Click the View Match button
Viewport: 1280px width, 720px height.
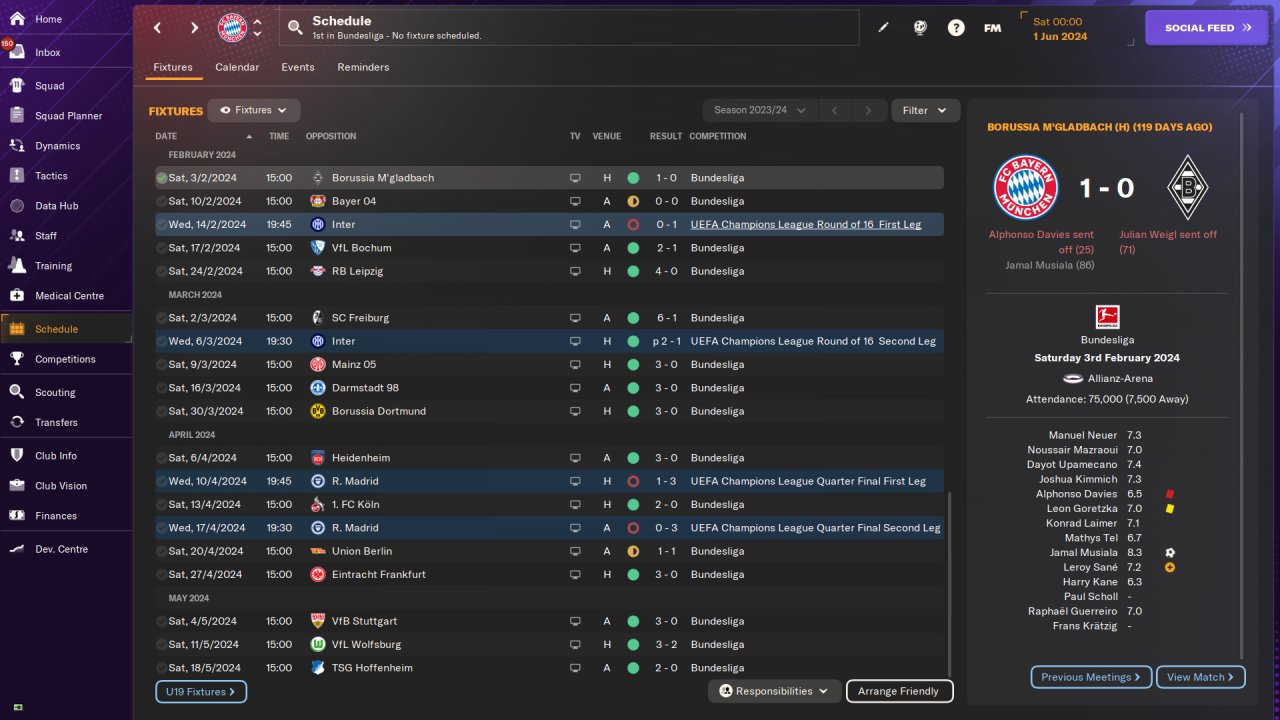[x=1201, y=677]
